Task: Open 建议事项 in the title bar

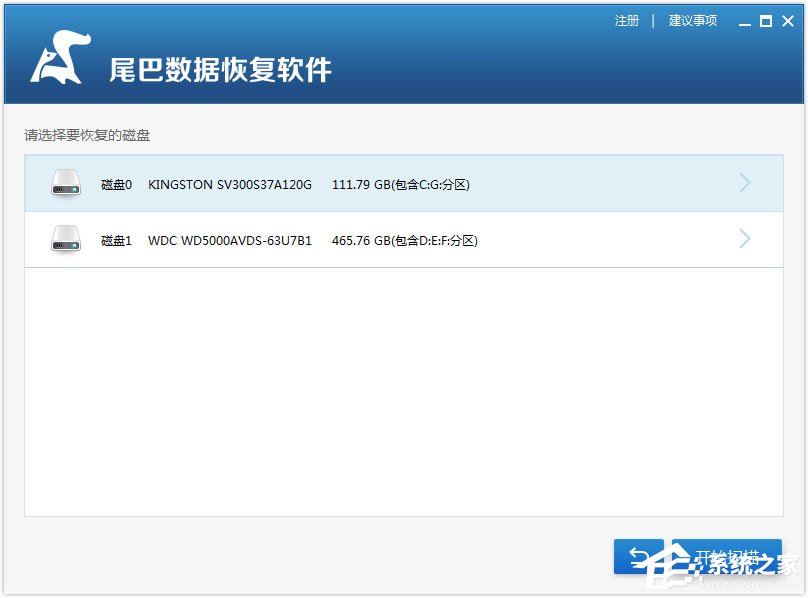Action: (x=693, y=21)
